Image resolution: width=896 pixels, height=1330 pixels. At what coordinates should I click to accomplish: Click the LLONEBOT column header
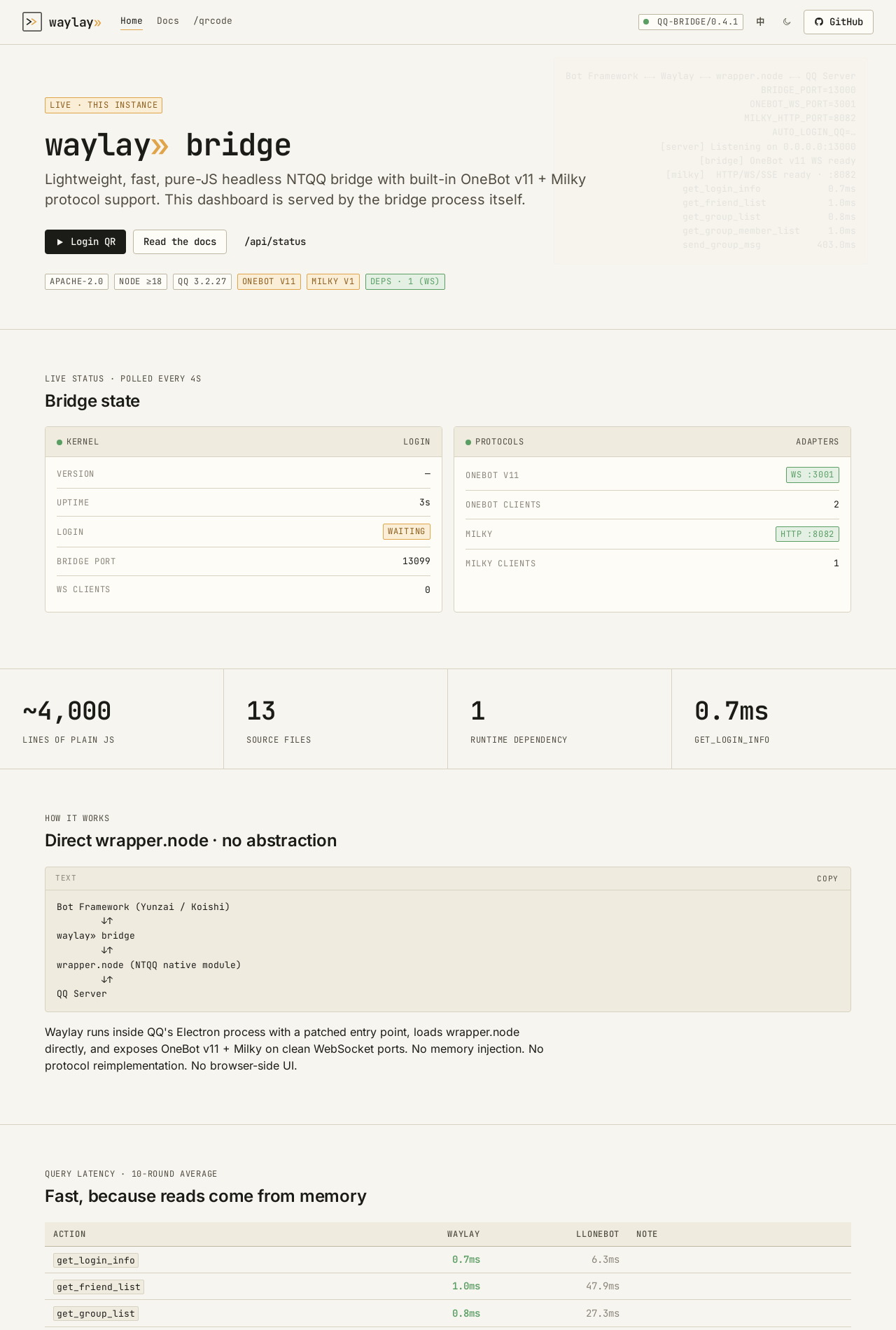598,1234
